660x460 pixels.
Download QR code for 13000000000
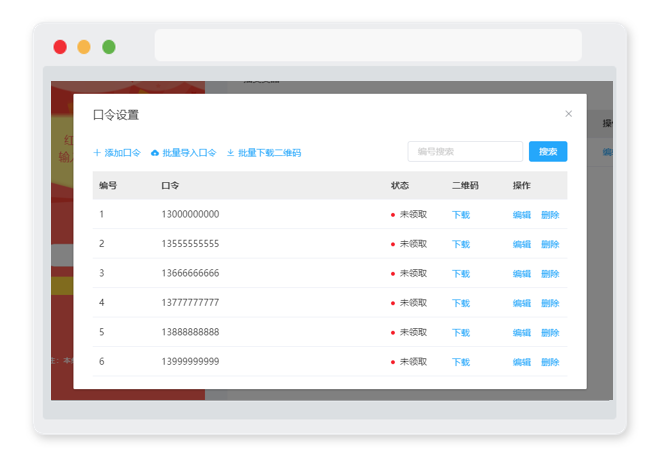[x=461, y=215]
